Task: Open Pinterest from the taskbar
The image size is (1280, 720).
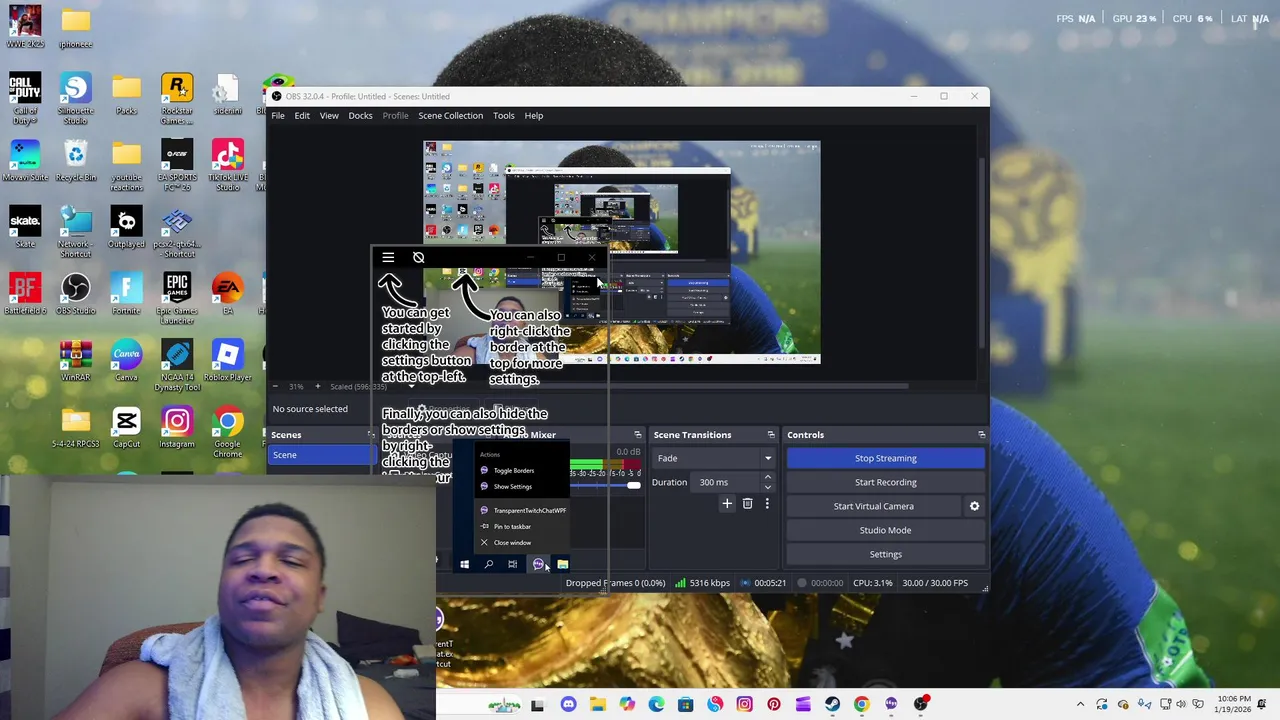Action: 773,704
